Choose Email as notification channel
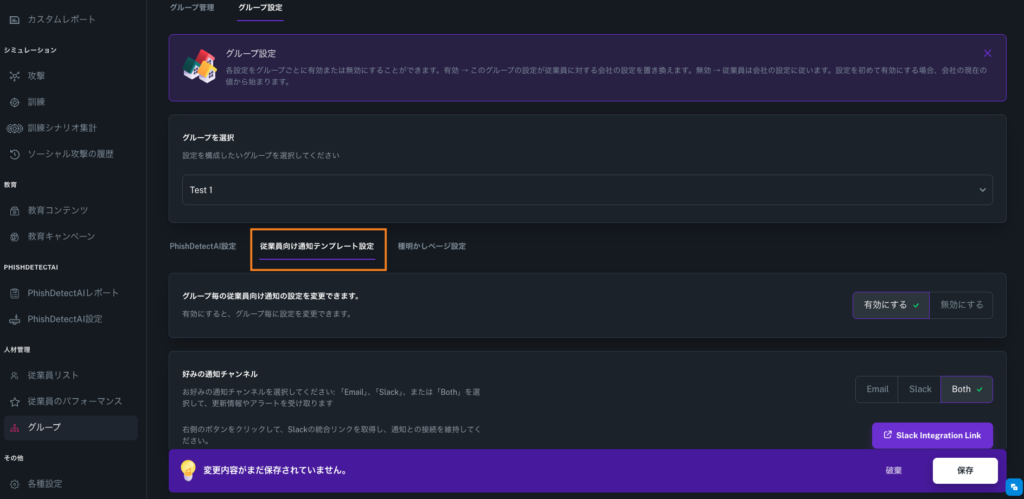This screenshot has width=1024, height=499. click(x=876, y=389)
